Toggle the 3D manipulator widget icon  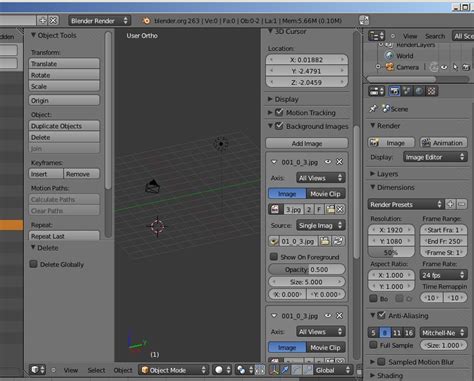[274, 370]
